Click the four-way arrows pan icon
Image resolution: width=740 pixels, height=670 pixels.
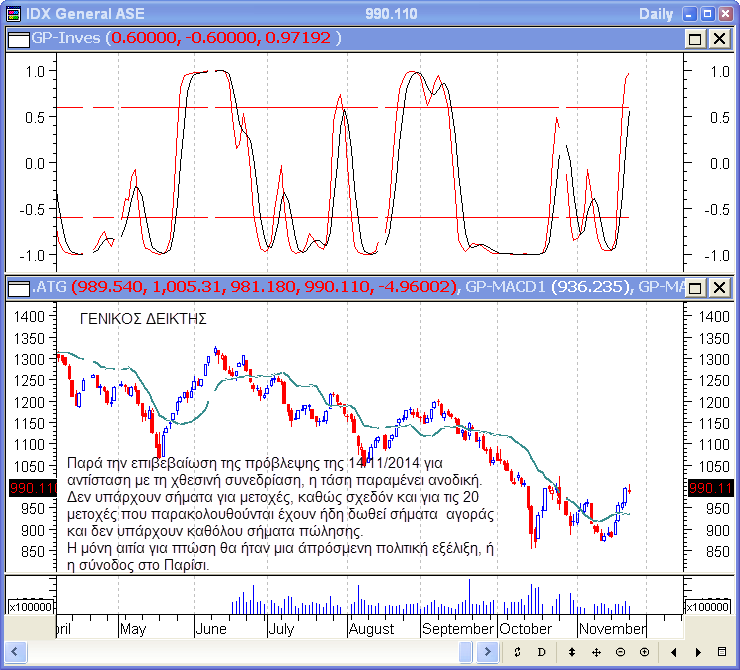point(596,652)
